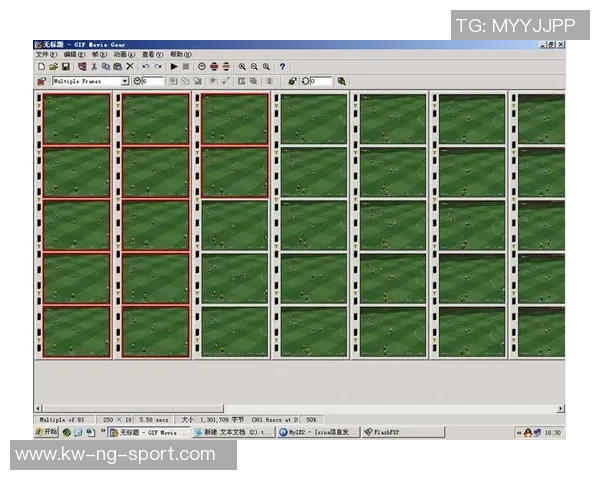Image resolution: width=600 pixels, height=480 pixels.
Task: Open help with the question mark icon
Action: pos(283,66)
